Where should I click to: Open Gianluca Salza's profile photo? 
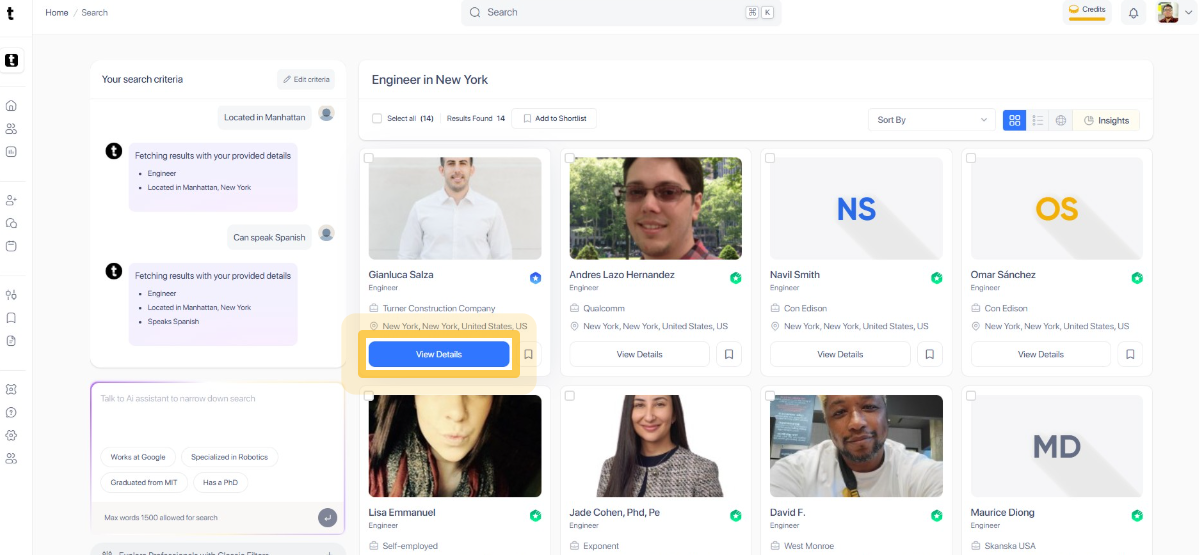click(x=455, y=208)
